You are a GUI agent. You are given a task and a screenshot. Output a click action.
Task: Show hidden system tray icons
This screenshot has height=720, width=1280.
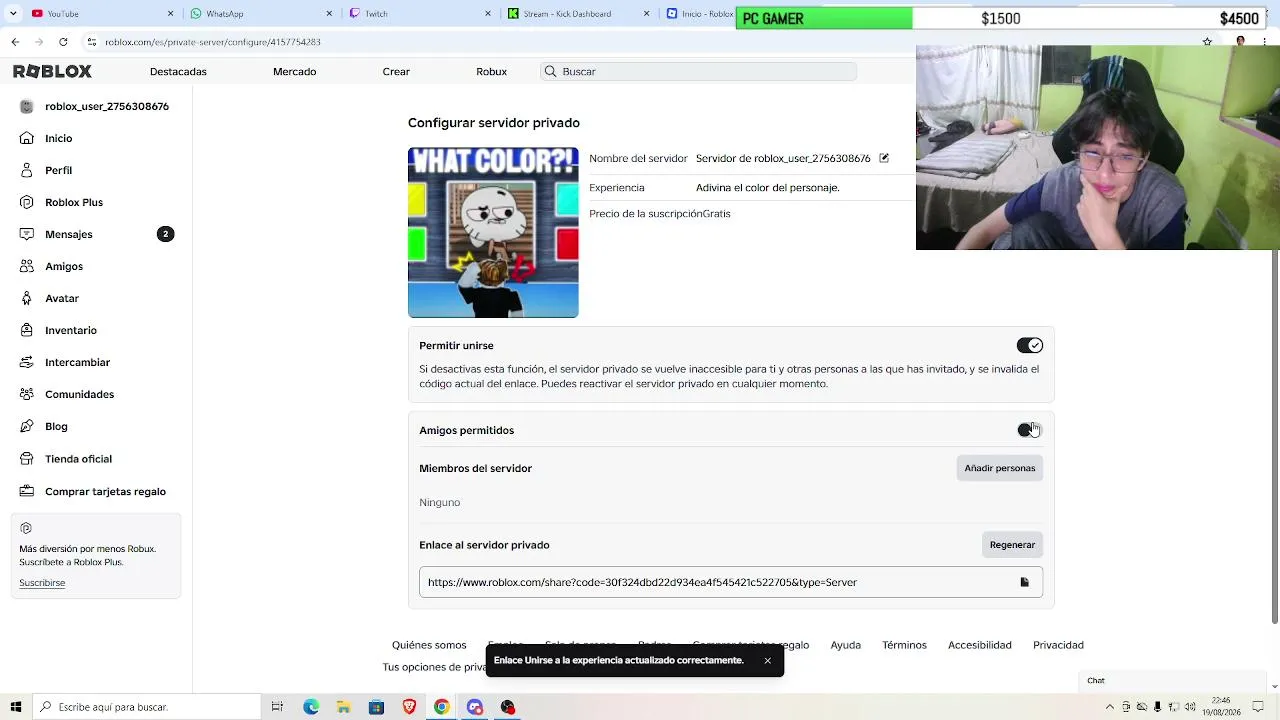(1109, 707)
